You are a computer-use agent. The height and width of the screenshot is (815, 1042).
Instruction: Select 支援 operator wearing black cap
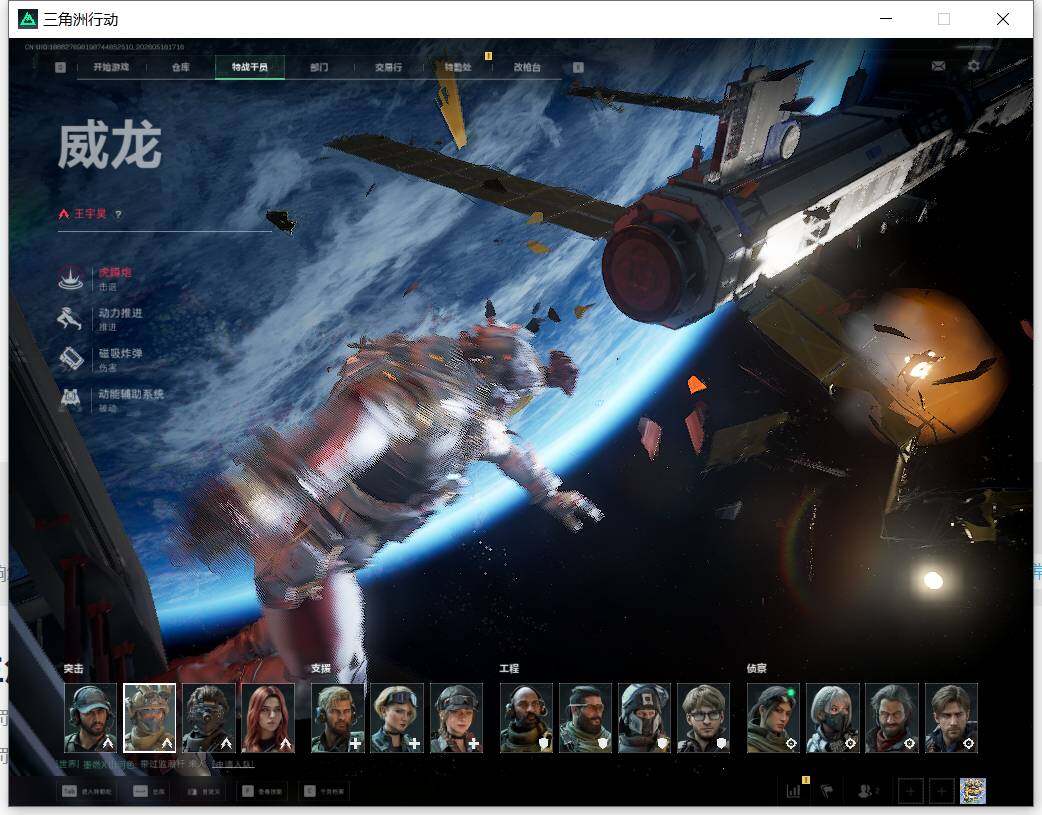click(x=456, y=718)
